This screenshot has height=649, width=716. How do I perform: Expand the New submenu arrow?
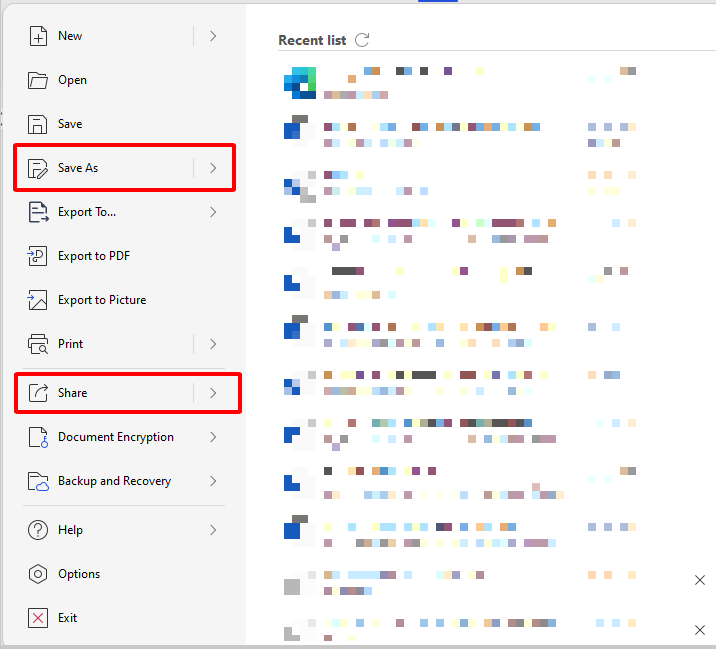(213, 36)
